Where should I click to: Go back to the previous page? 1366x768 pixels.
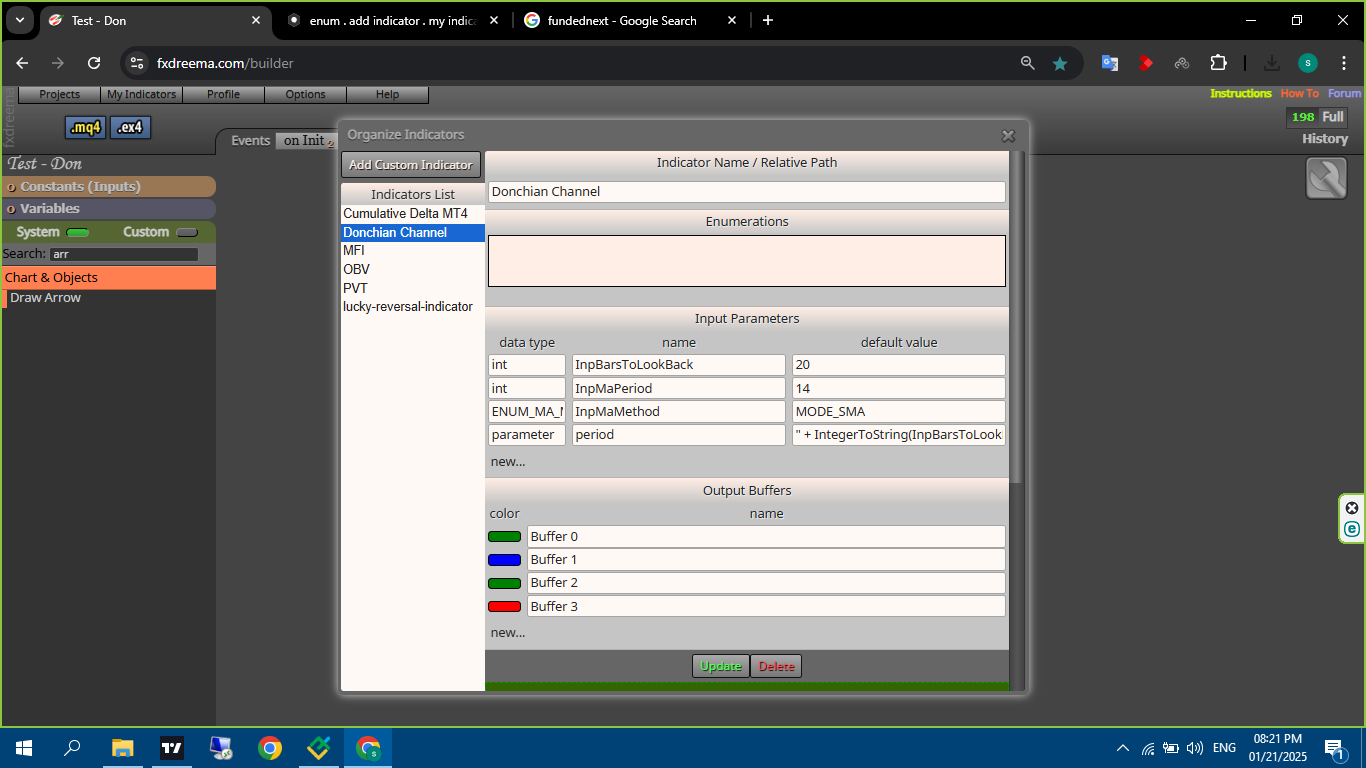(22, 63)
